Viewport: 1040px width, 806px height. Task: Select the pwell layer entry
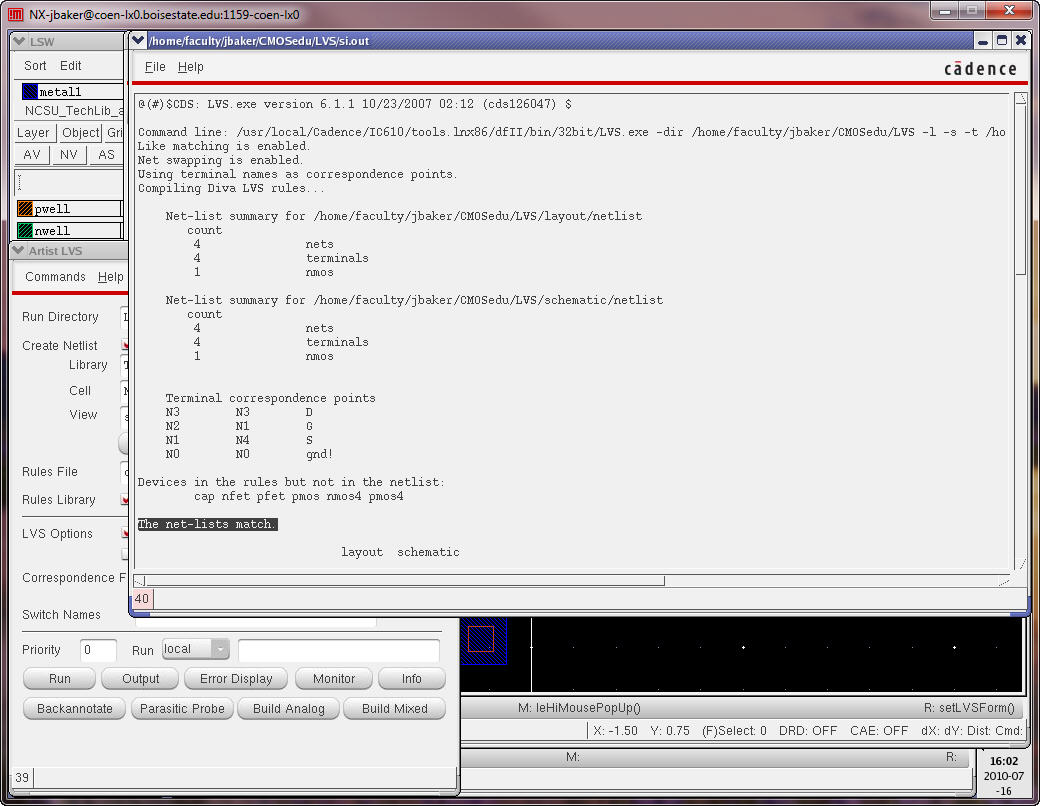click(x=68, y=209)
